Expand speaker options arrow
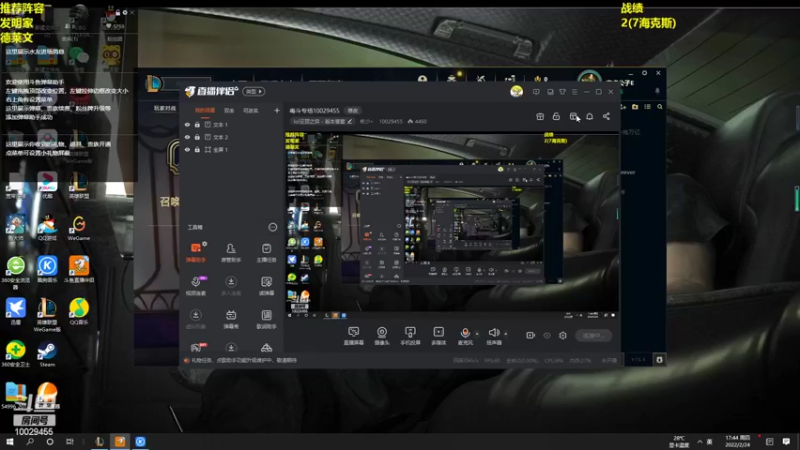 pos(506,334)
